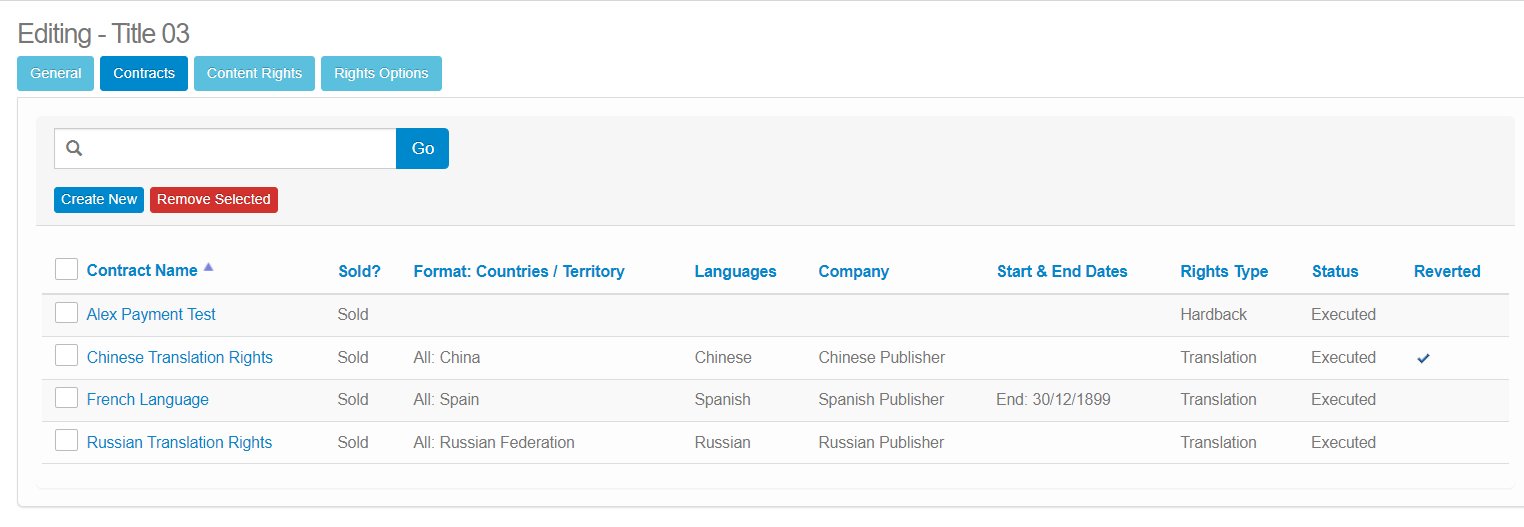Focus the contract search input field
This screenshot has width=1524, height=527.
click(240, 148)
